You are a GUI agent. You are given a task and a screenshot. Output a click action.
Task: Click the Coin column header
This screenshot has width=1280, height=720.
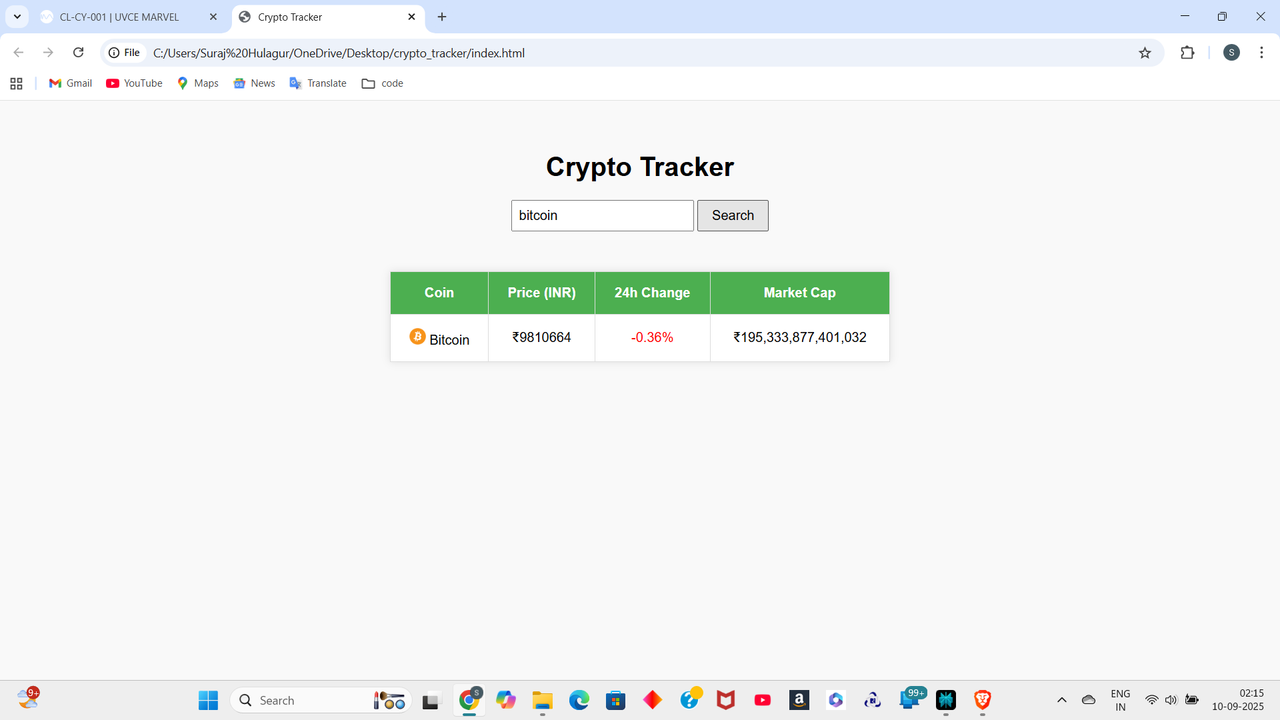click(x=439, y=293)
